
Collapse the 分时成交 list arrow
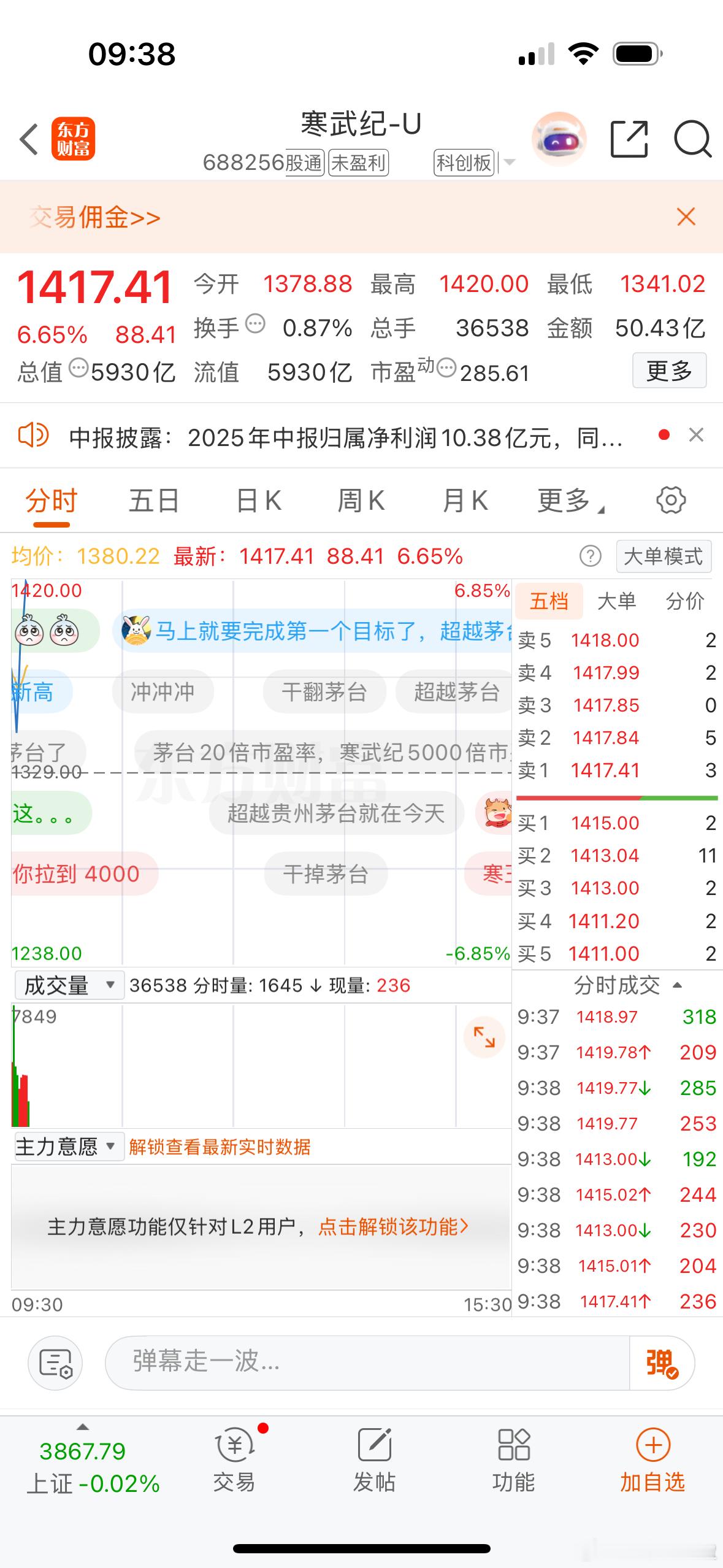click(678, 985)
